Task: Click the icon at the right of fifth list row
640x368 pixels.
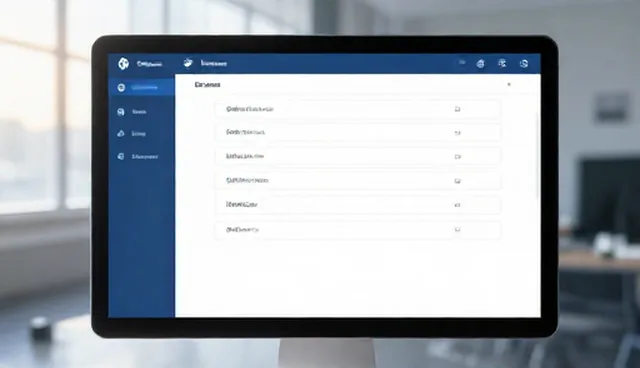Action: (458, 205)
